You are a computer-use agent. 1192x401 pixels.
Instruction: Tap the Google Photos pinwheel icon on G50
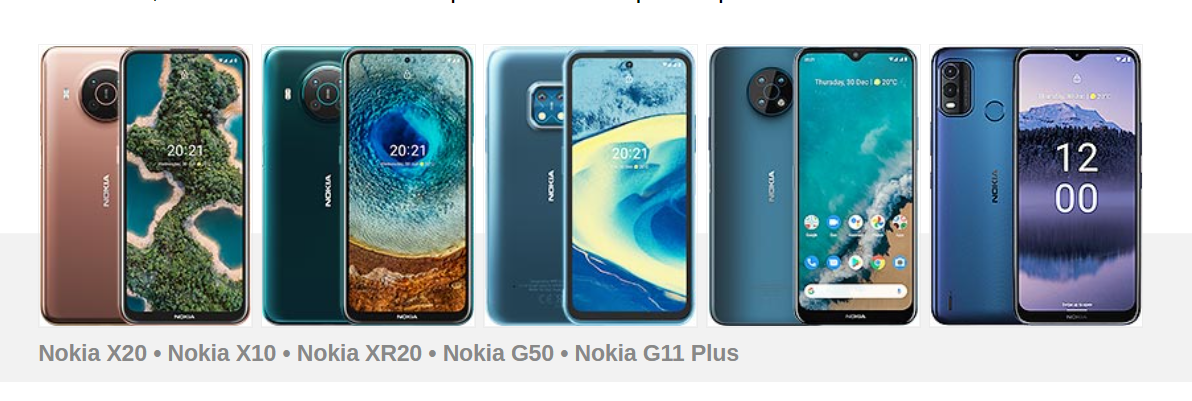[877, 222]
